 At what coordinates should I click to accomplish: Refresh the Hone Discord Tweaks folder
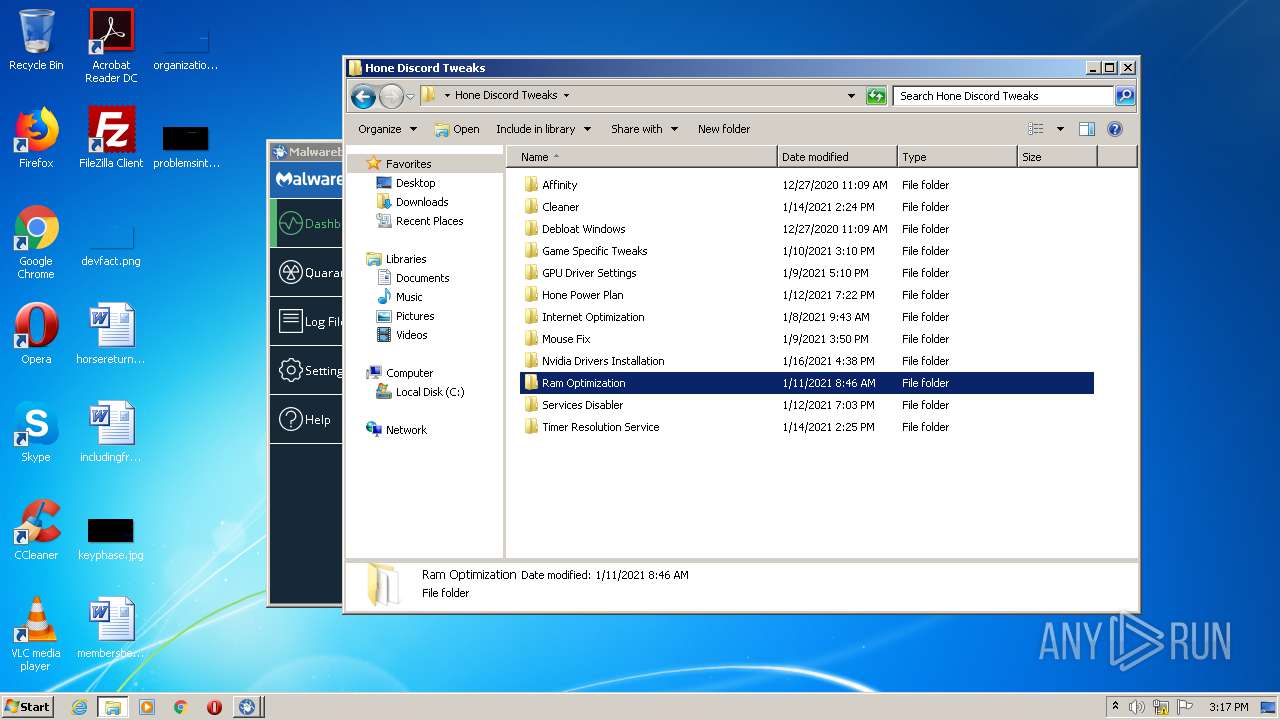(876, 96)
